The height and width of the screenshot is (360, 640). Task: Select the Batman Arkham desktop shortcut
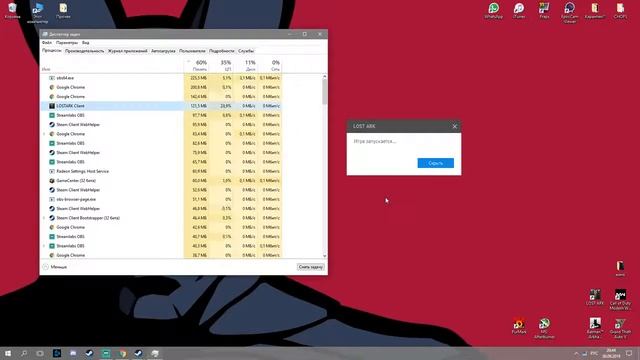point(595,328)
